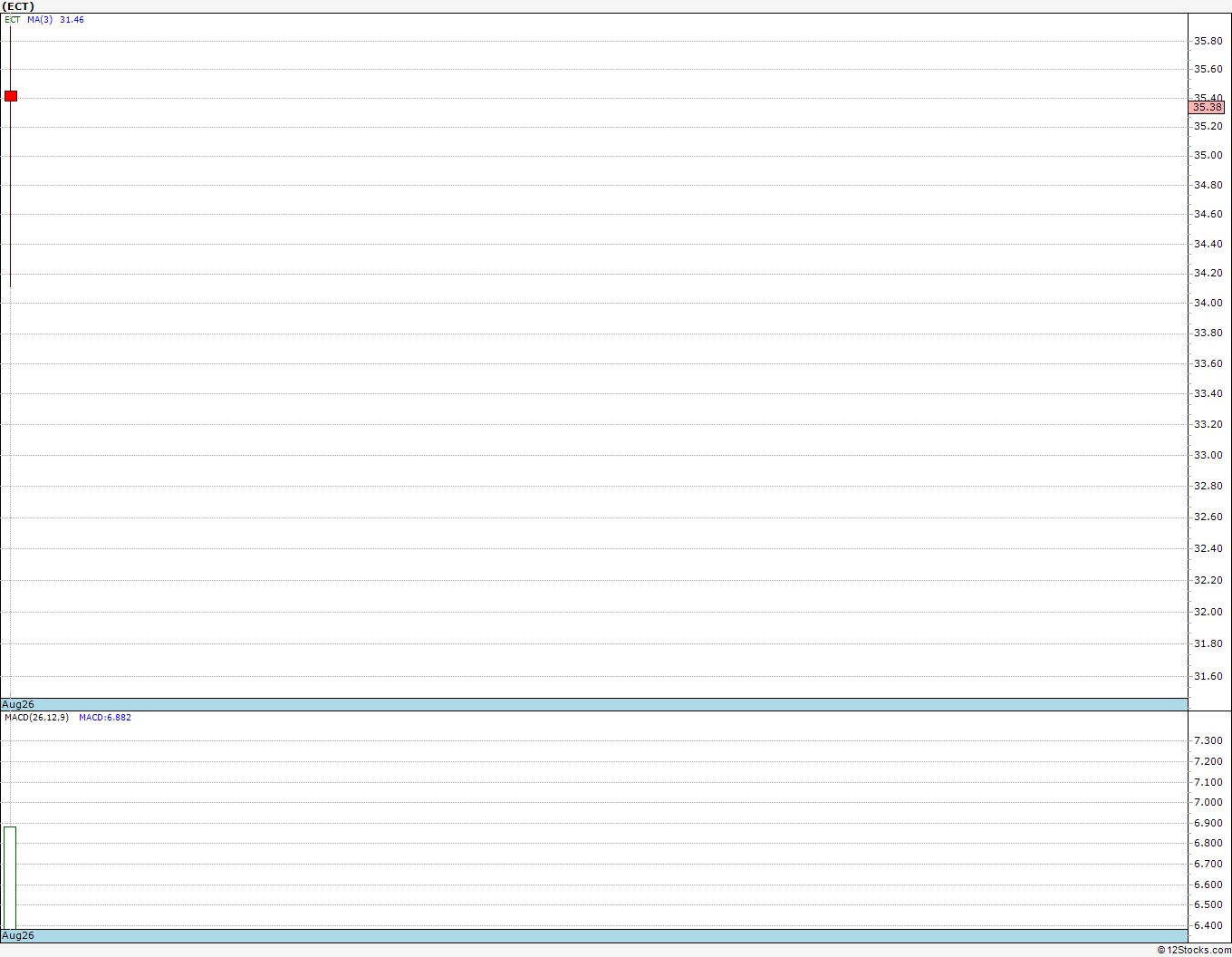The width and height of the screenshot is (1232, 957).
Task: Select the 35.38 current price tag
Action: click(1207, 107)
